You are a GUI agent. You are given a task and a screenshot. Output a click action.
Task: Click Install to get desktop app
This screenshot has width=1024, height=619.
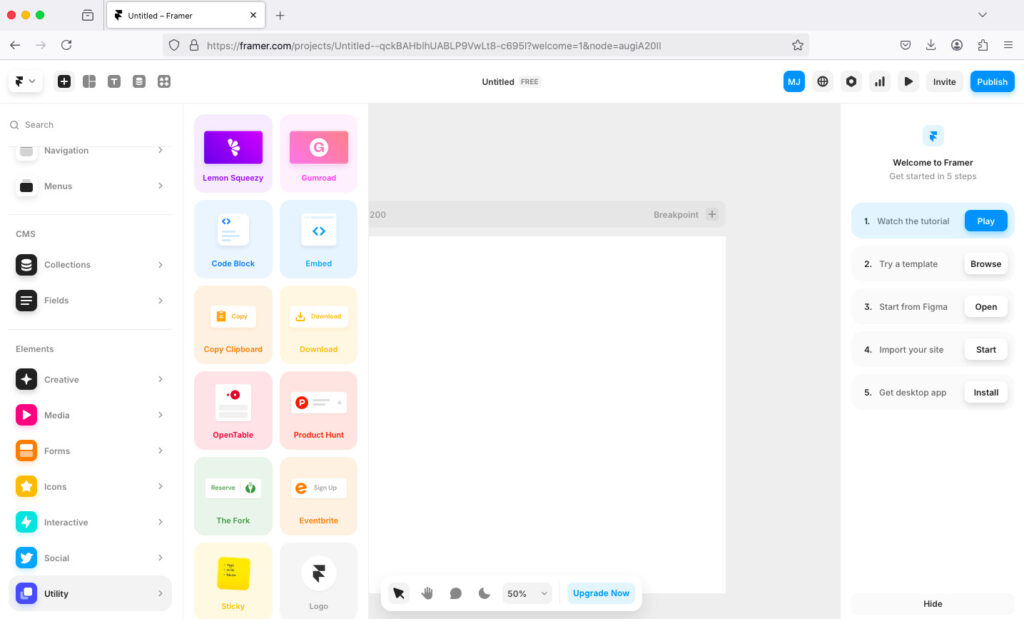pyautogui.click(x=985, y=392)
